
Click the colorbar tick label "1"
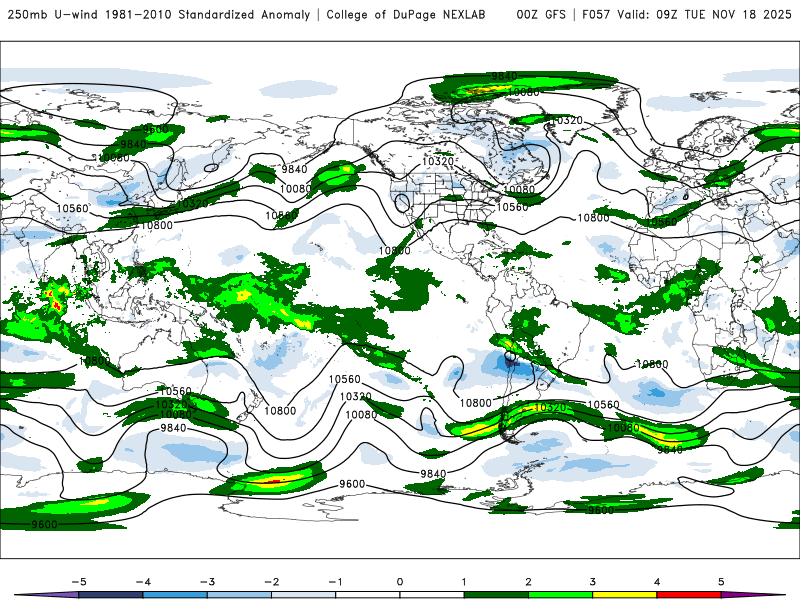pos(464,582)
